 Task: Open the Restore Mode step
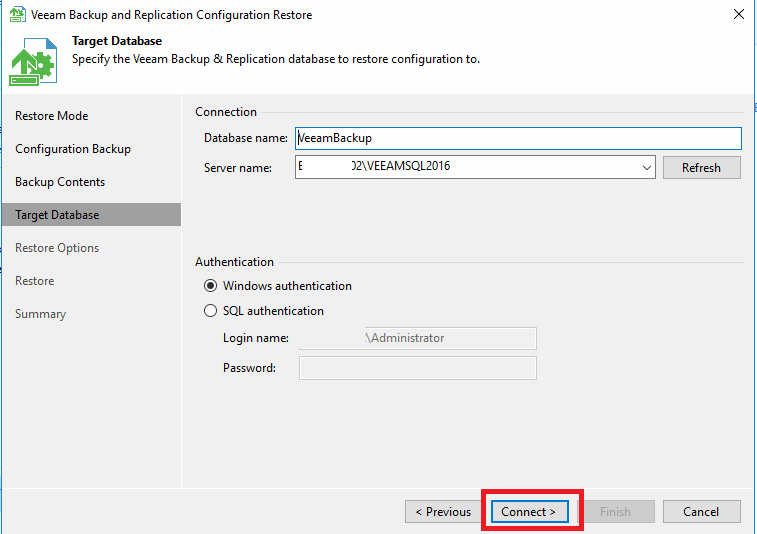point(52,116)
